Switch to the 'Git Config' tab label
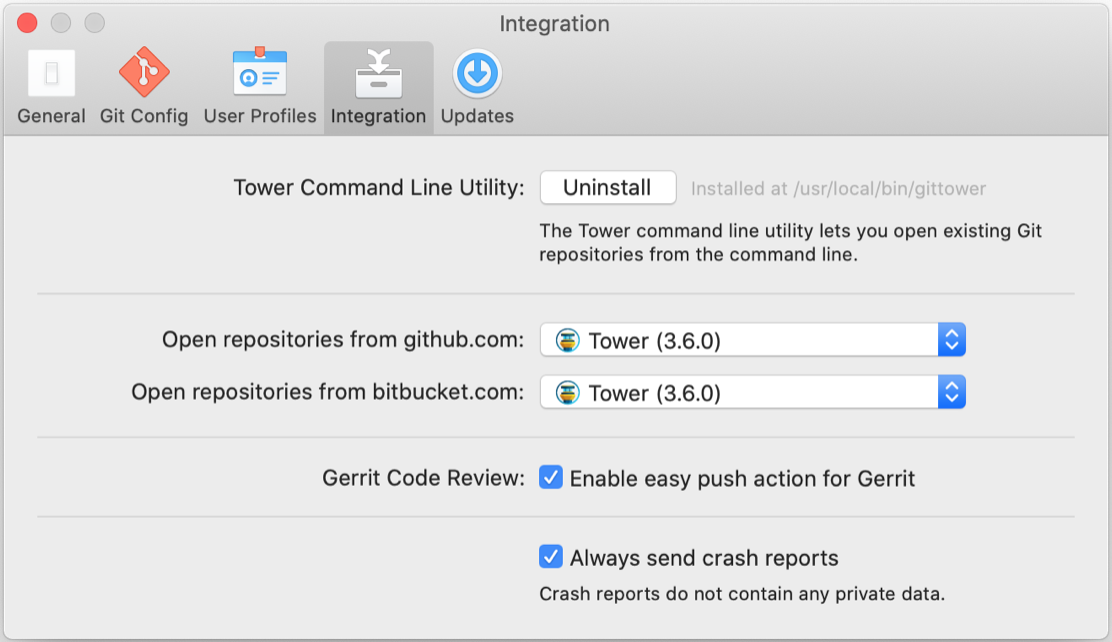 [x=144, y=116]
